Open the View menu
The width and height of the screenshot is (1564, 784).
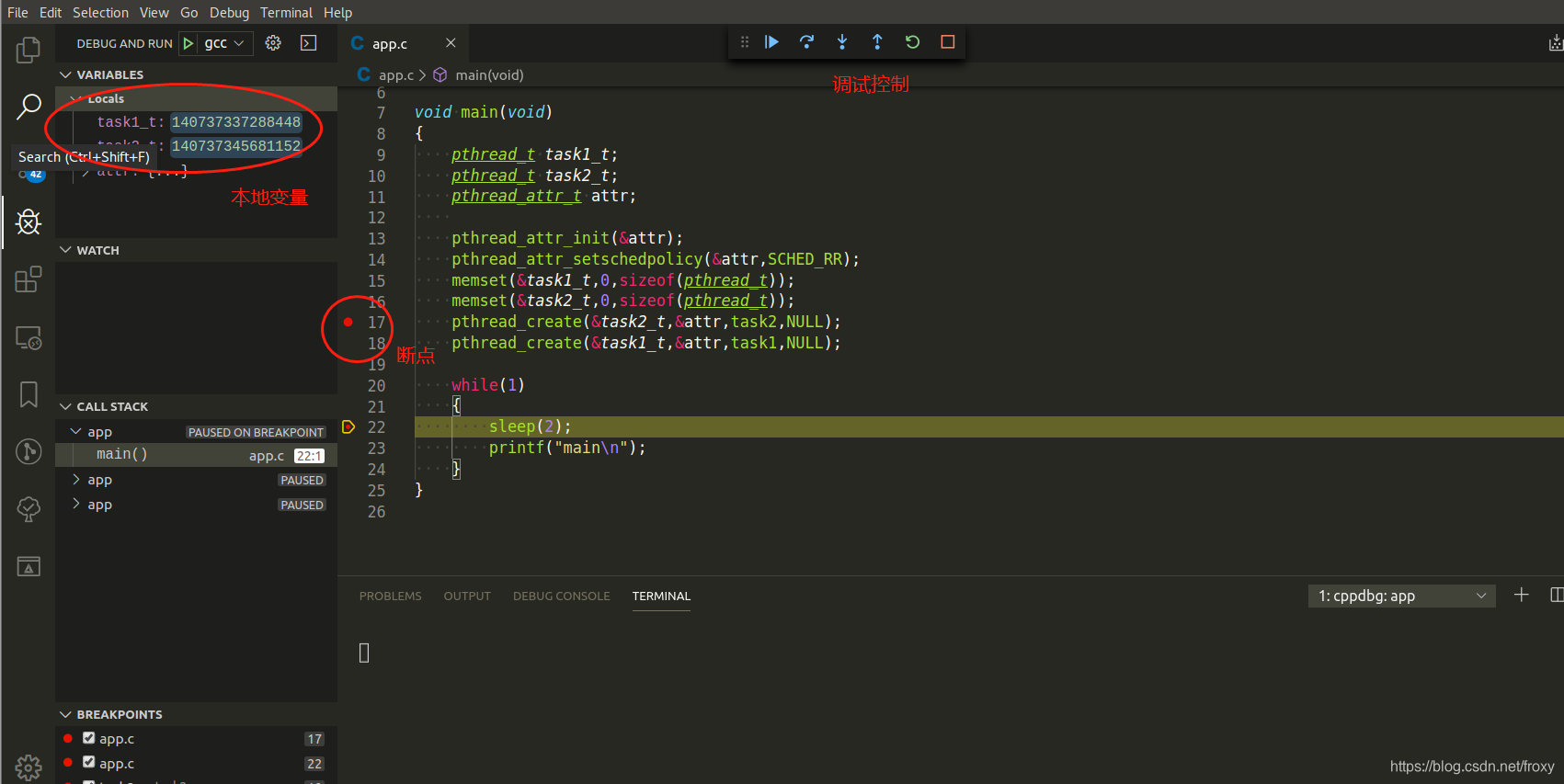[154, 13]
